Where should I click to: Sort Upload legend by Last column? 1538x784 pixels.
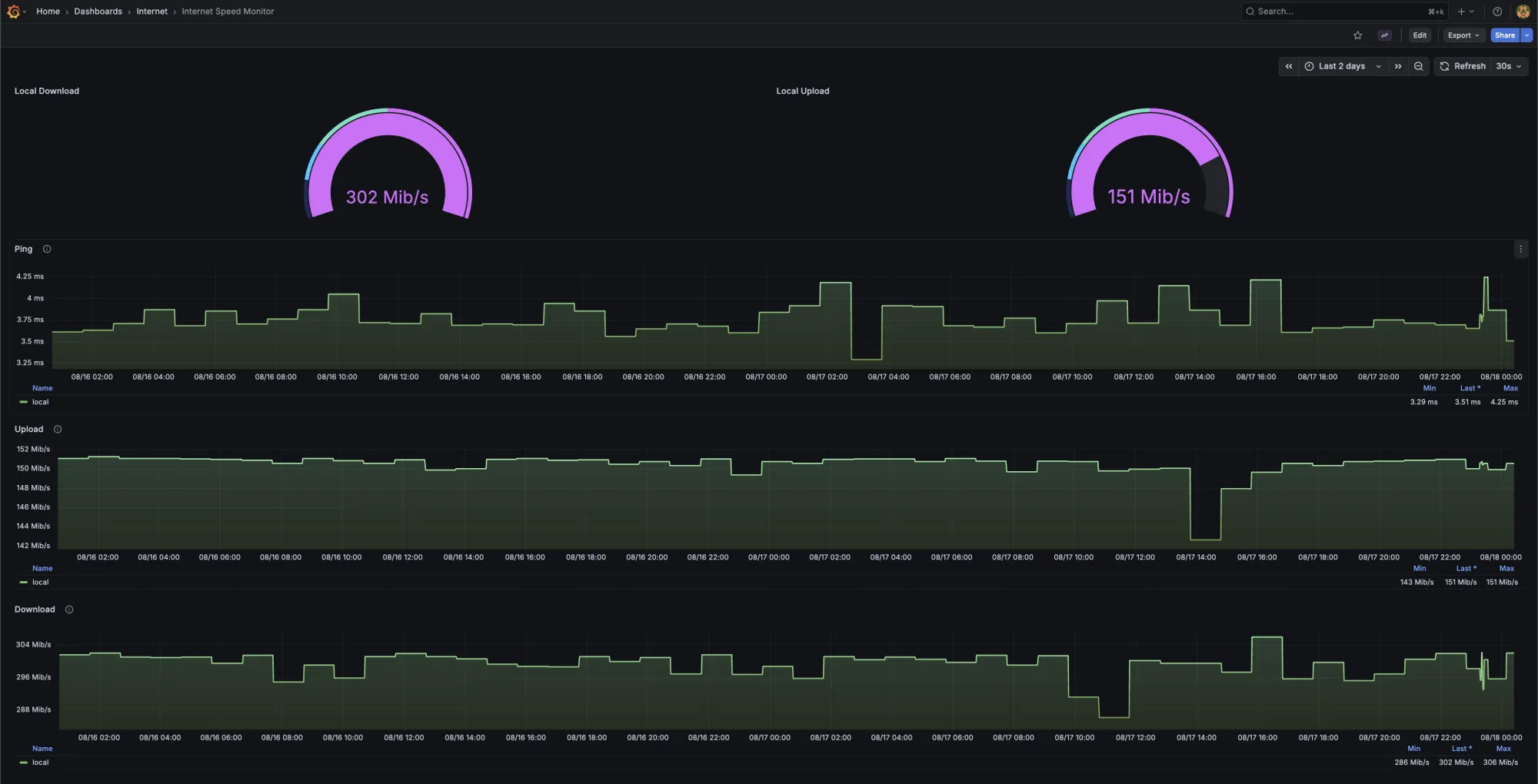1466,569
